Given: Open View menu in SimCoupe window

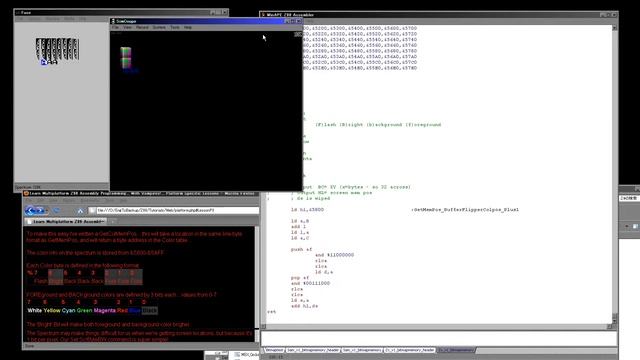Looking at the screenshot, I should 128,27.
